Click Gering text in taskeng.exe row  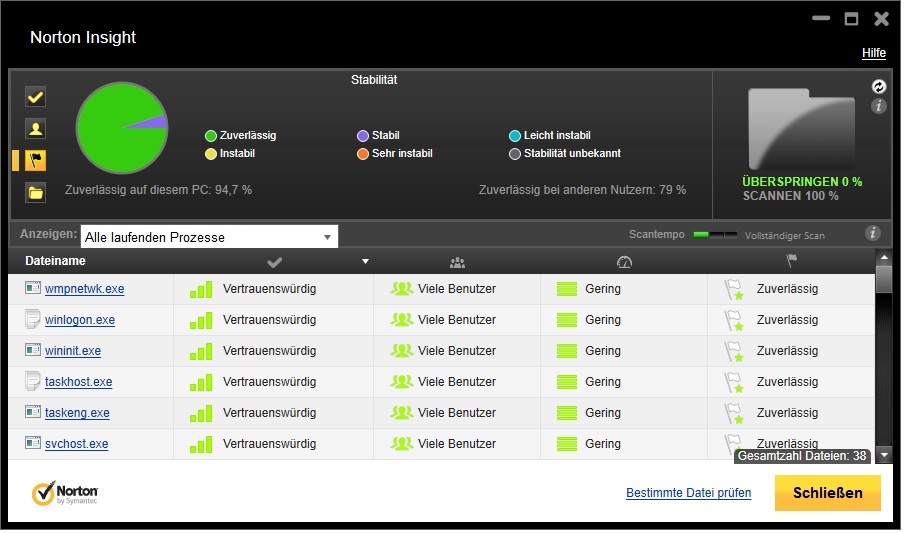(x=604, y=414)
